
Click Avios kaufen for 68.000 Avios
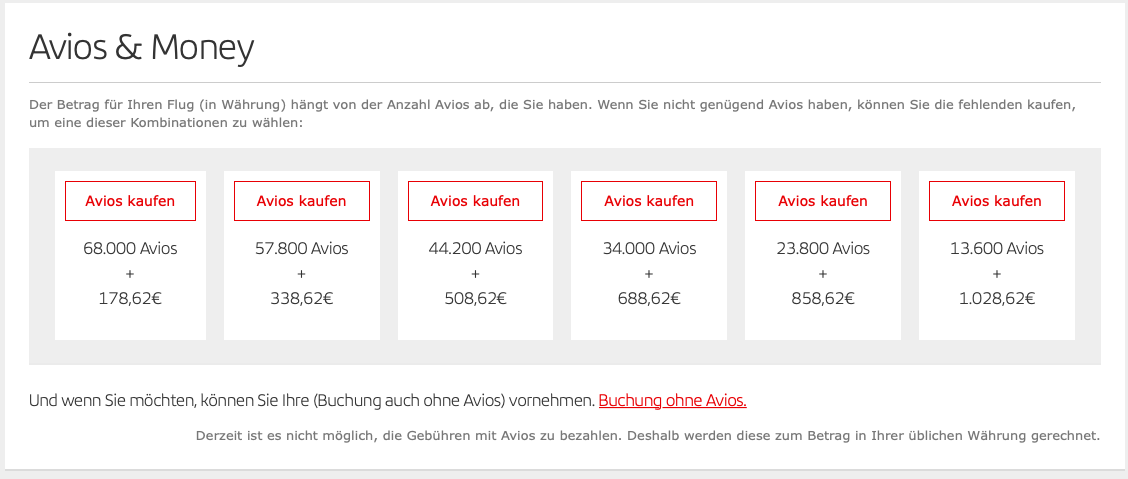[130, 201]
